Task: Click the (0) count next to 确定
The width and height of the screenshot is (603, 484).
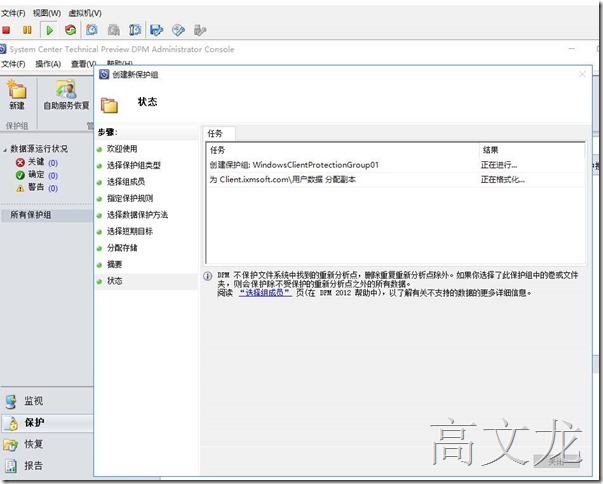Action: click(x=53, y=176)
